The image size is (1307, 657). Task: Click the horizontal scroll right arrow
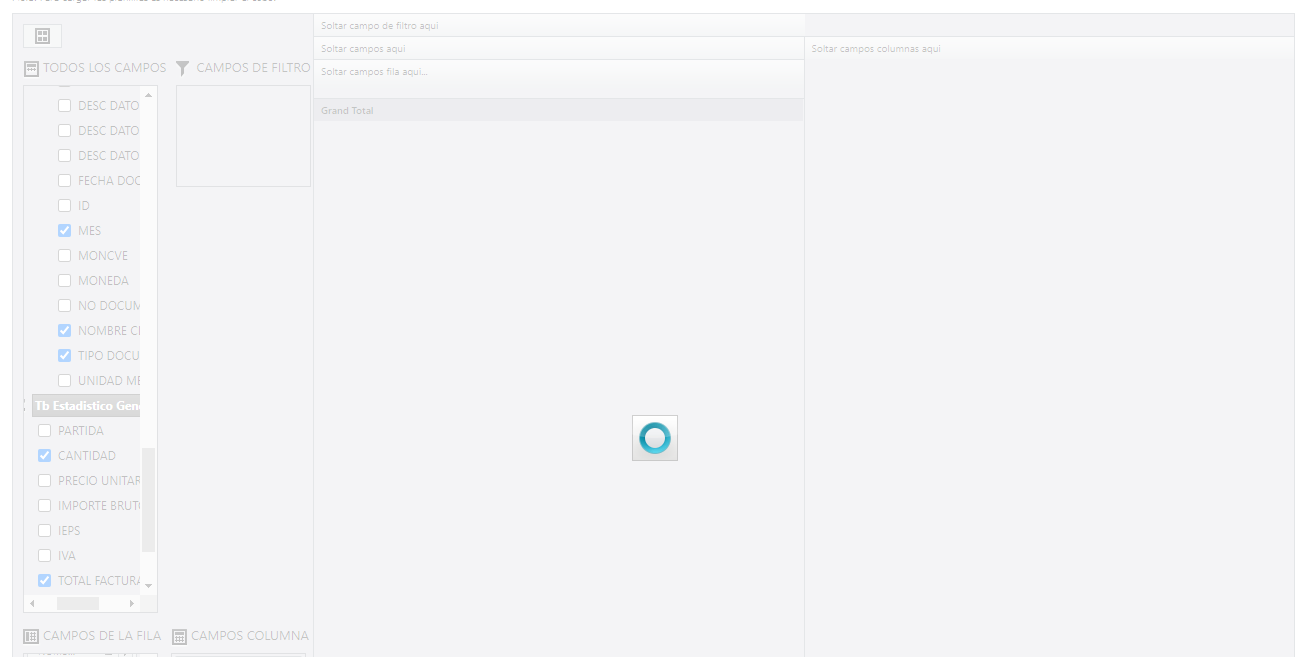(131, 604)
